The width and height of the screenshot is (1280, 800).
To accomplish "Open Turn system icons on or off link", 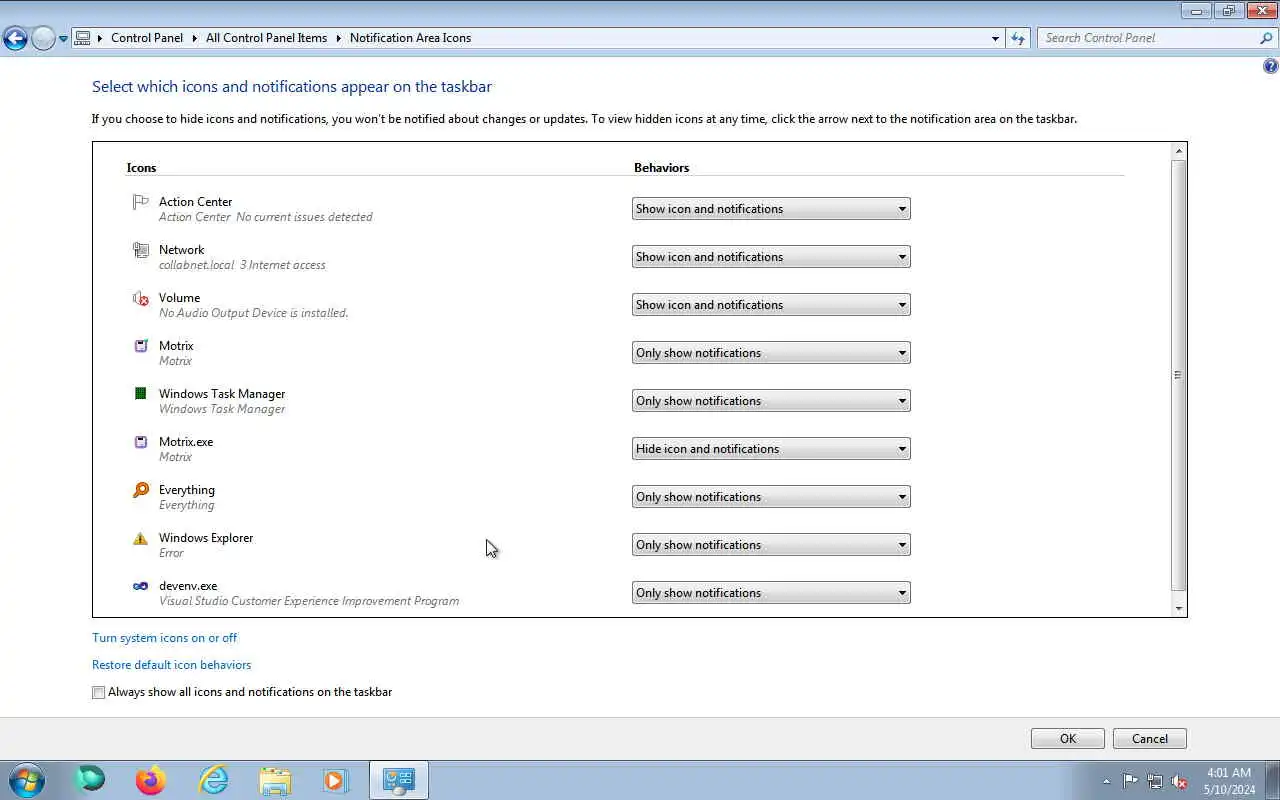I will [x=164, y=638].
